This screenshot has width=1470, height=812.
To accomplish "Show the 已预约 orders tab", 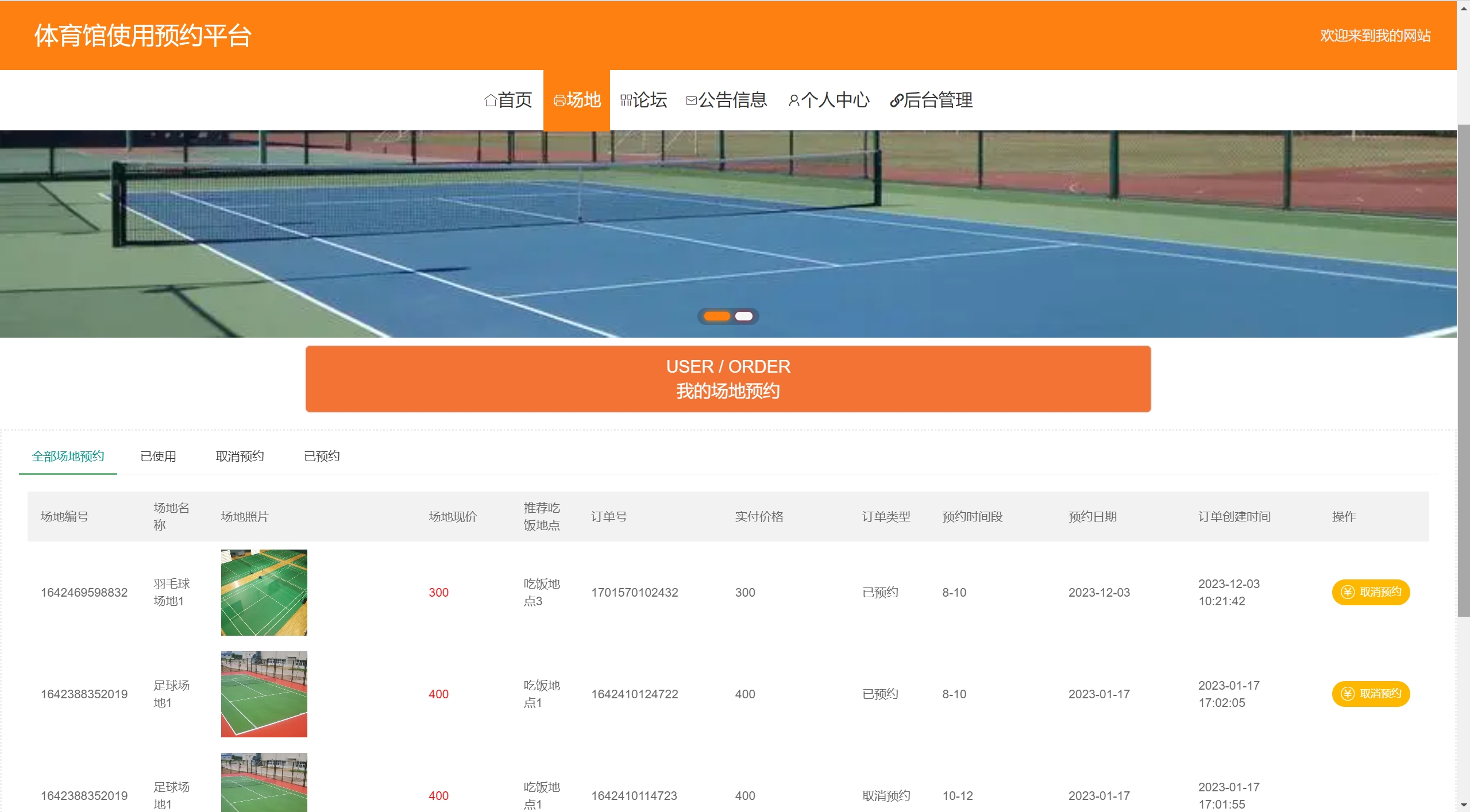I will point(322,457).
